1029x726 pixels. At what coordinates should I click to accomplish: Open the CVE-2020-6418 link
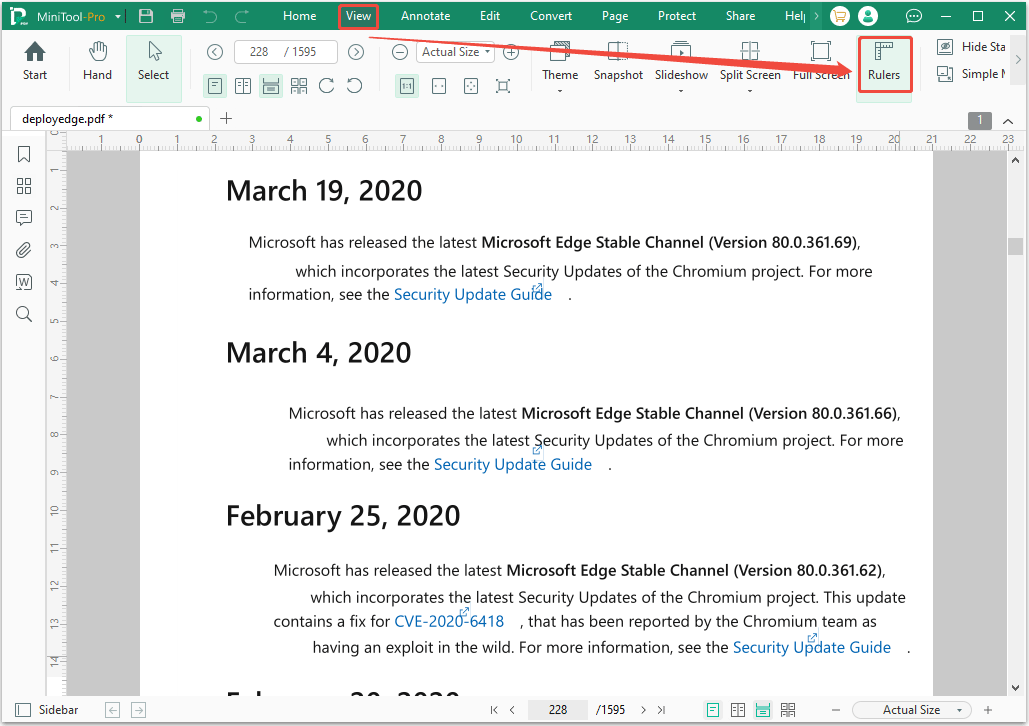449,622
